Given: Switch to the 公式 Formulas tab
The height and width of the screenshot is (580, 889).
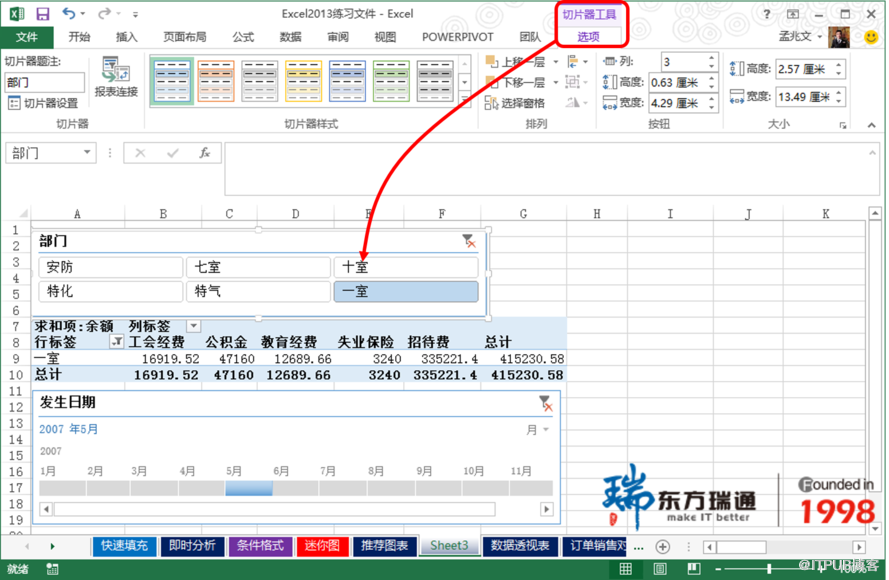Looking at the screenshot, I should click(x=243, y=37).
